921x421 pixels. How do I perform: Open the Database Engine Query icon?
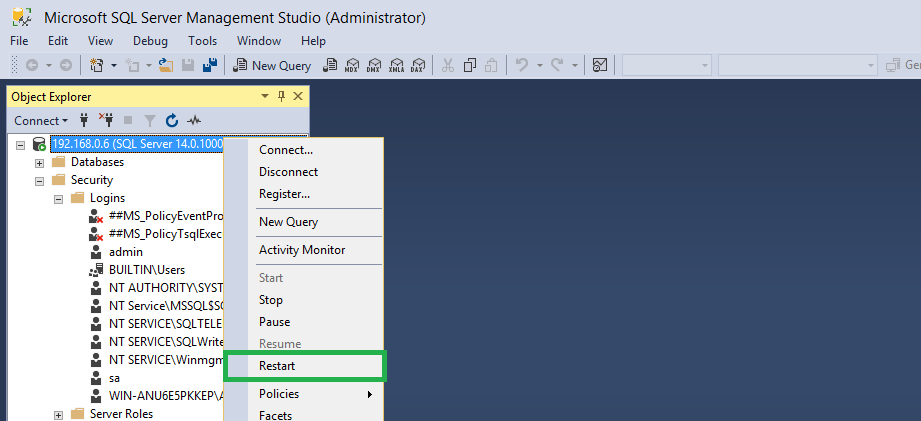point(331,65)
